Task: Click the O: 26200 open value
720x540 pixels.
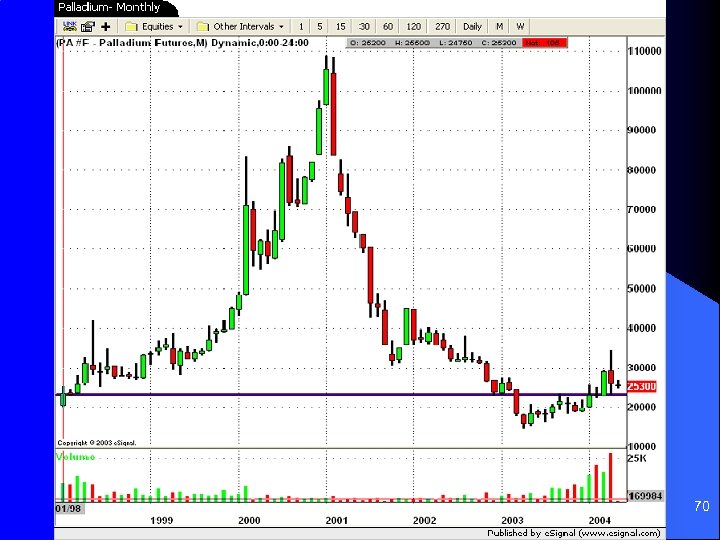Action: tap(367, 43)
